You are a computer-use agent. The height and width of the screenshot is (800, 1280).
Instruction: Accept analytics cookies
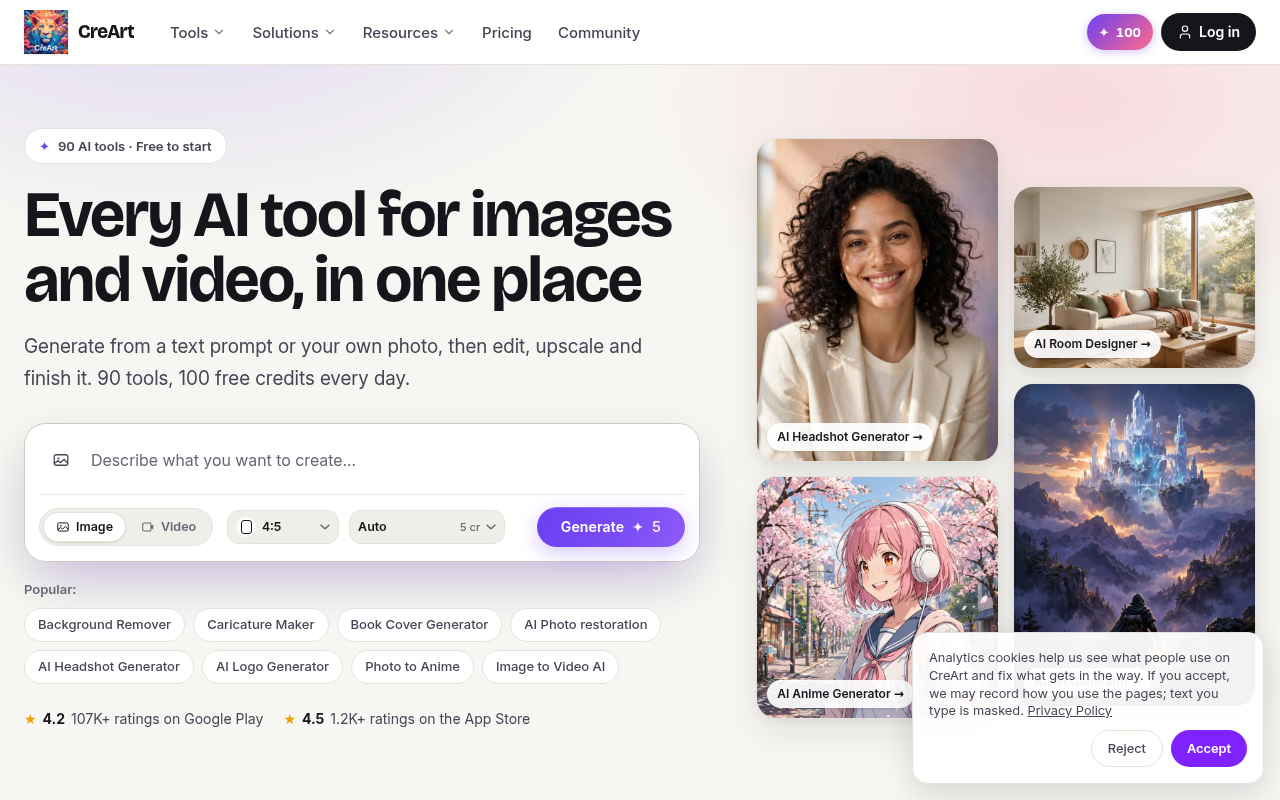(x=1209, y=749)
